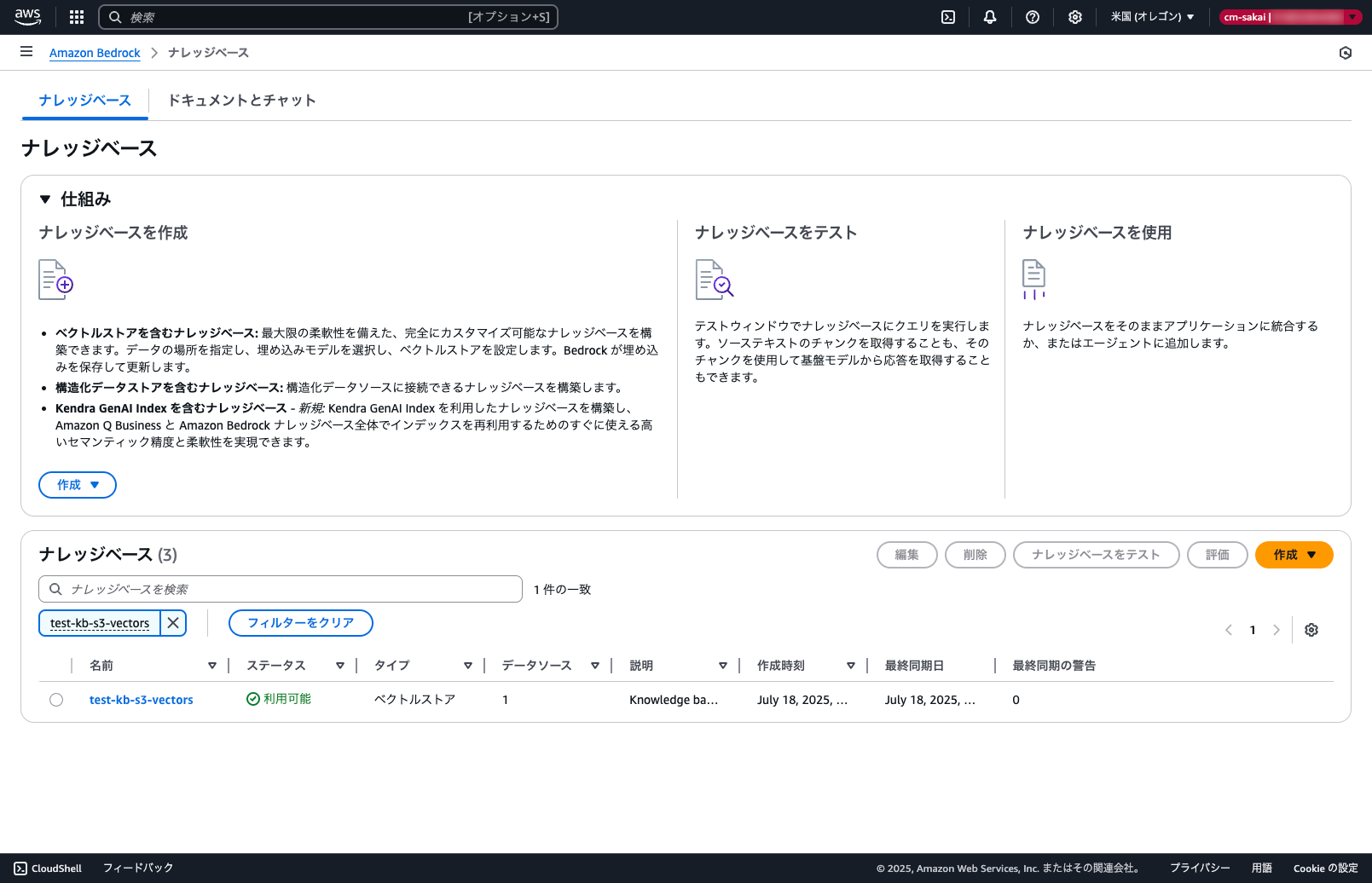Click the フィルターをクリア button
The image size is (1372, 883).
(301, 623)
